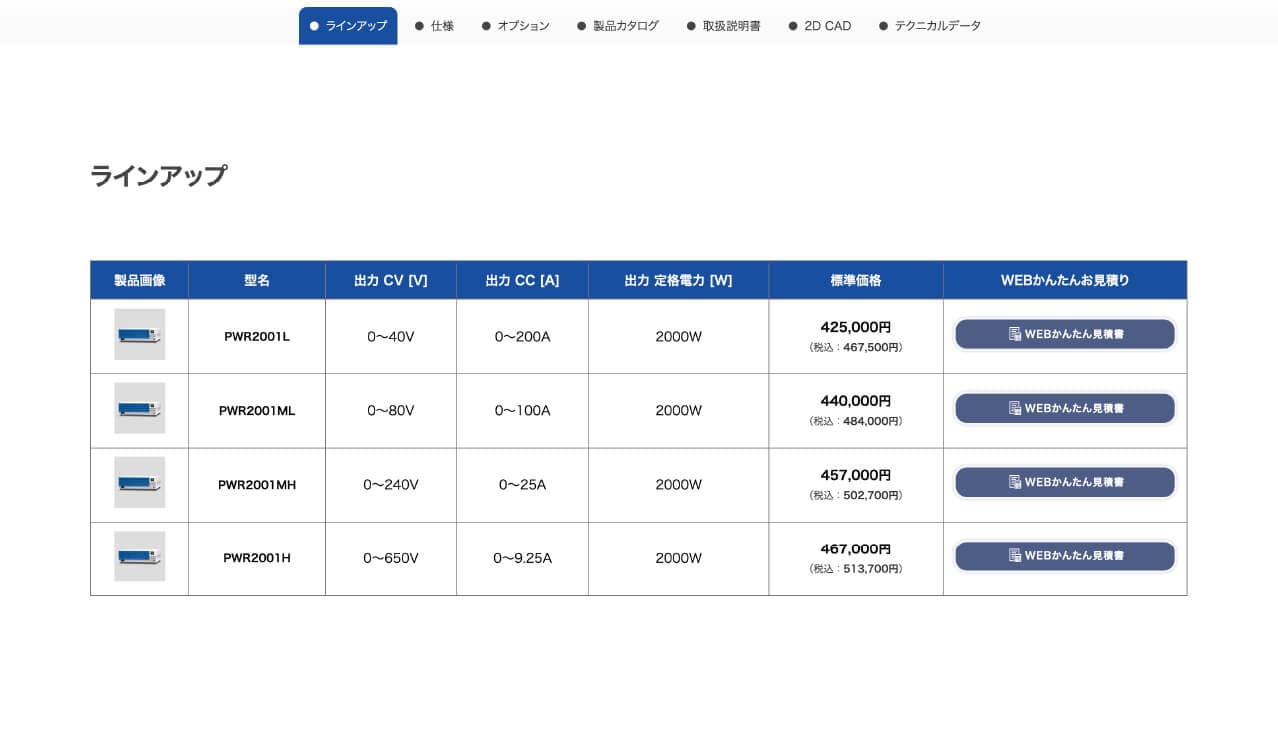
Task: Open the PWR2001L product thumbnail
Action: (139, 334)
